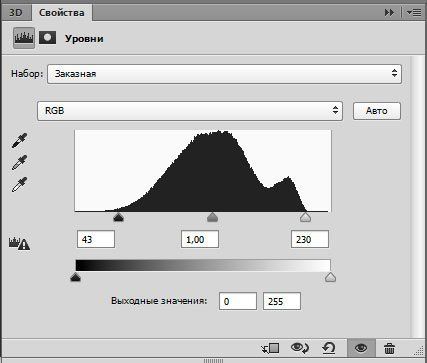Click the histogram graph area
This screenshot has height=363, width=427.
[x=203, y=171]
